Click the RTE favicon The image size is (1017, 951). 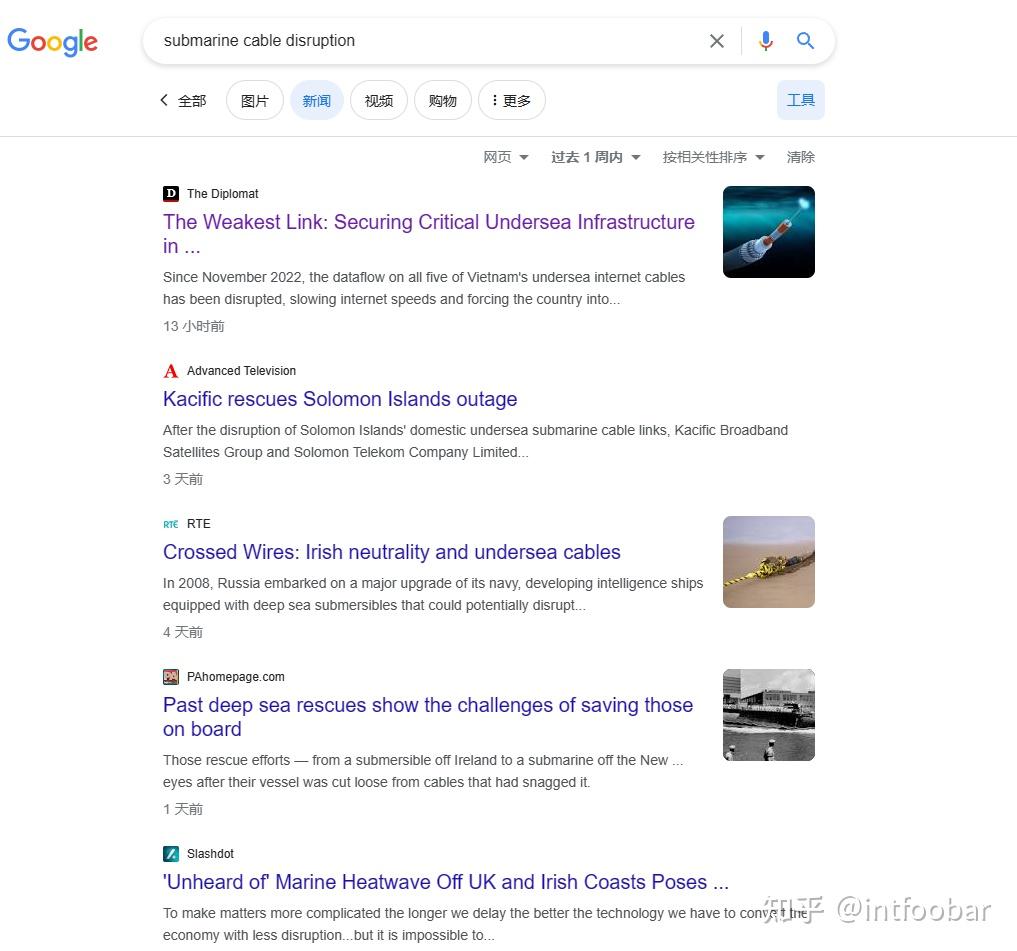point(171,524)
